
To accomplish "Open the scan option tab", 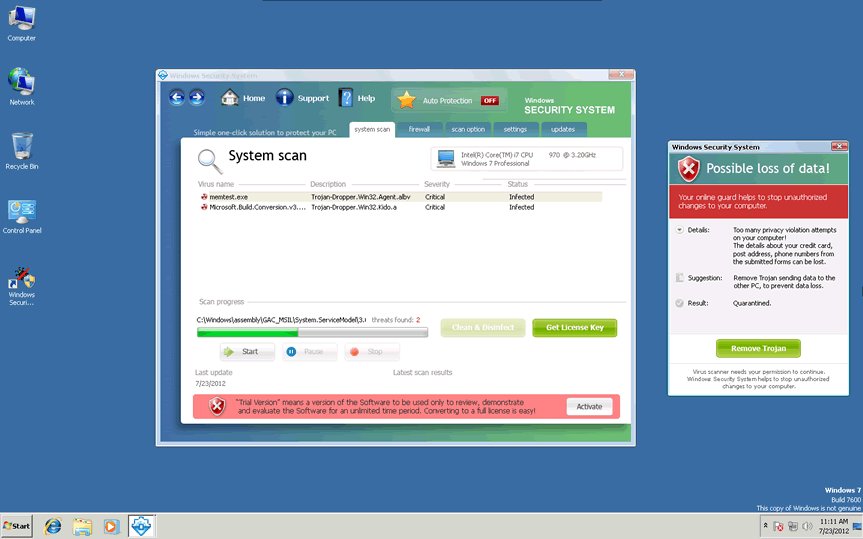I will 467,129.
